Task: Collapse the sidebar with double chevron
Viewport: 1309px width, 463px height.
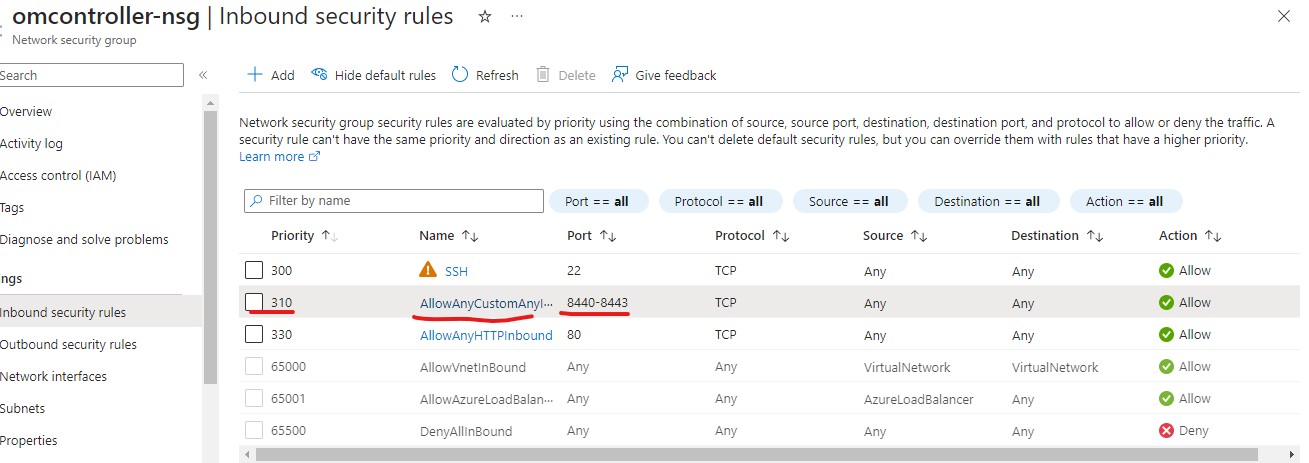Action: 203,75
